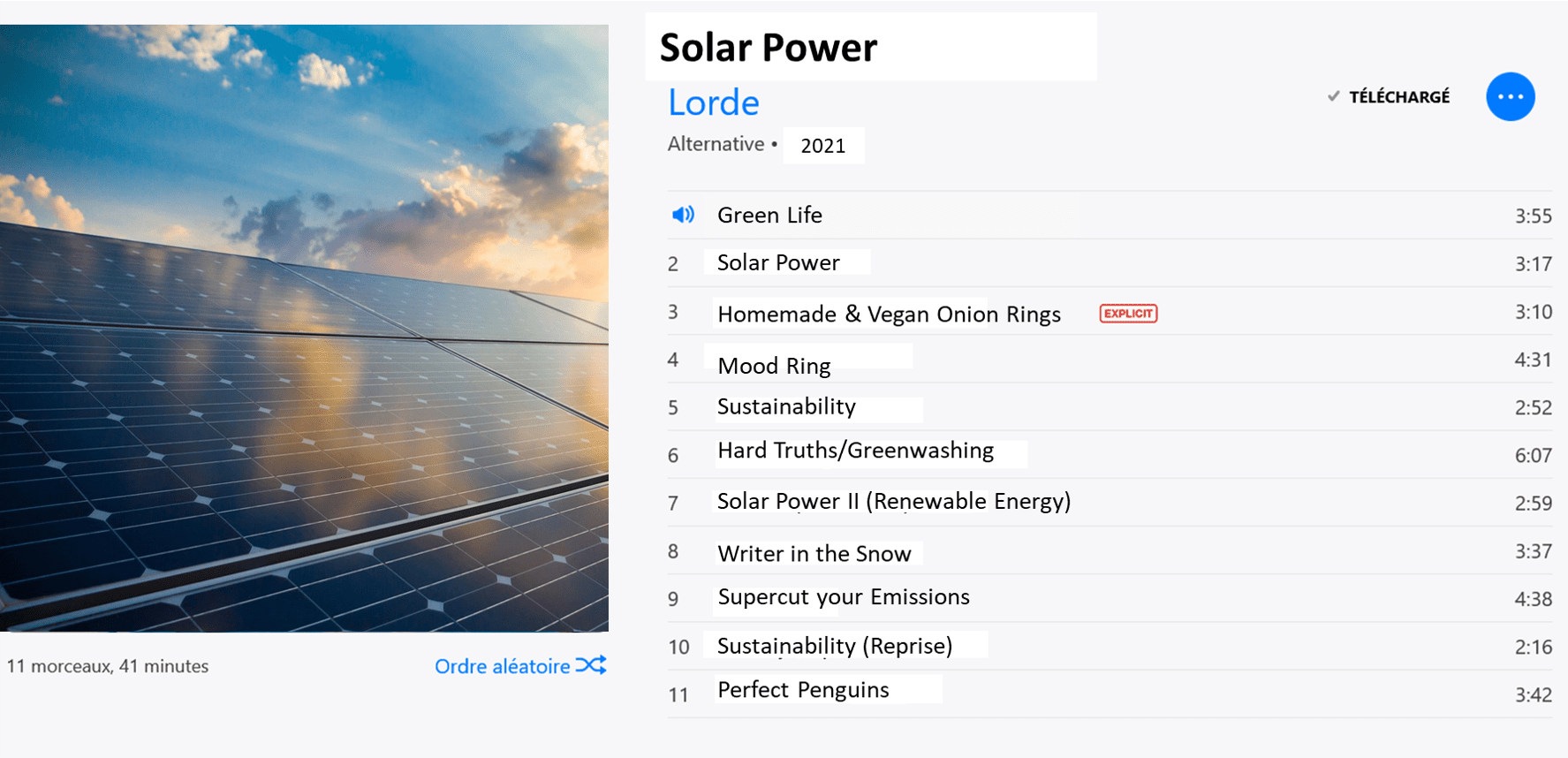
Task: Click track number 7 in the list
Action: click(x=673, y=504)
